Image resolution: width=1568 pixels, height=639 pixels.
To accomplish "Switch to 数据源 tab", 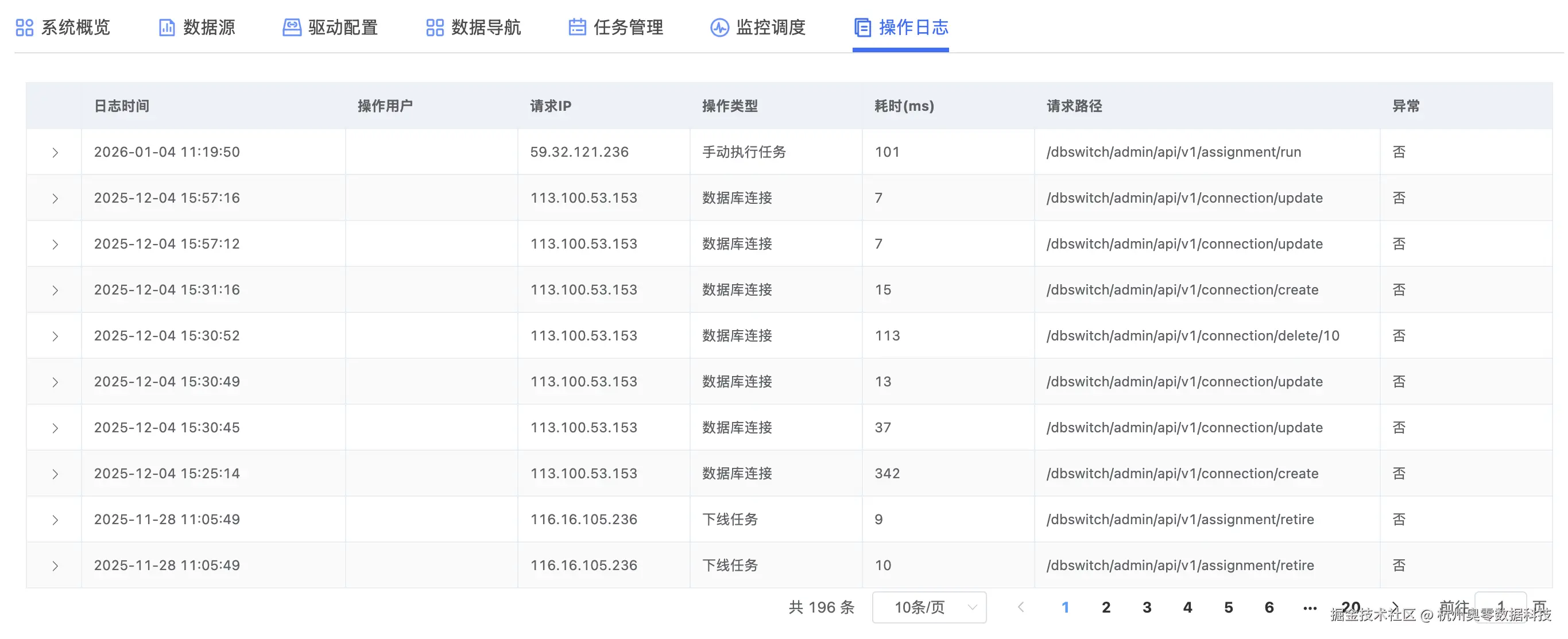I will tap(209, 28).
